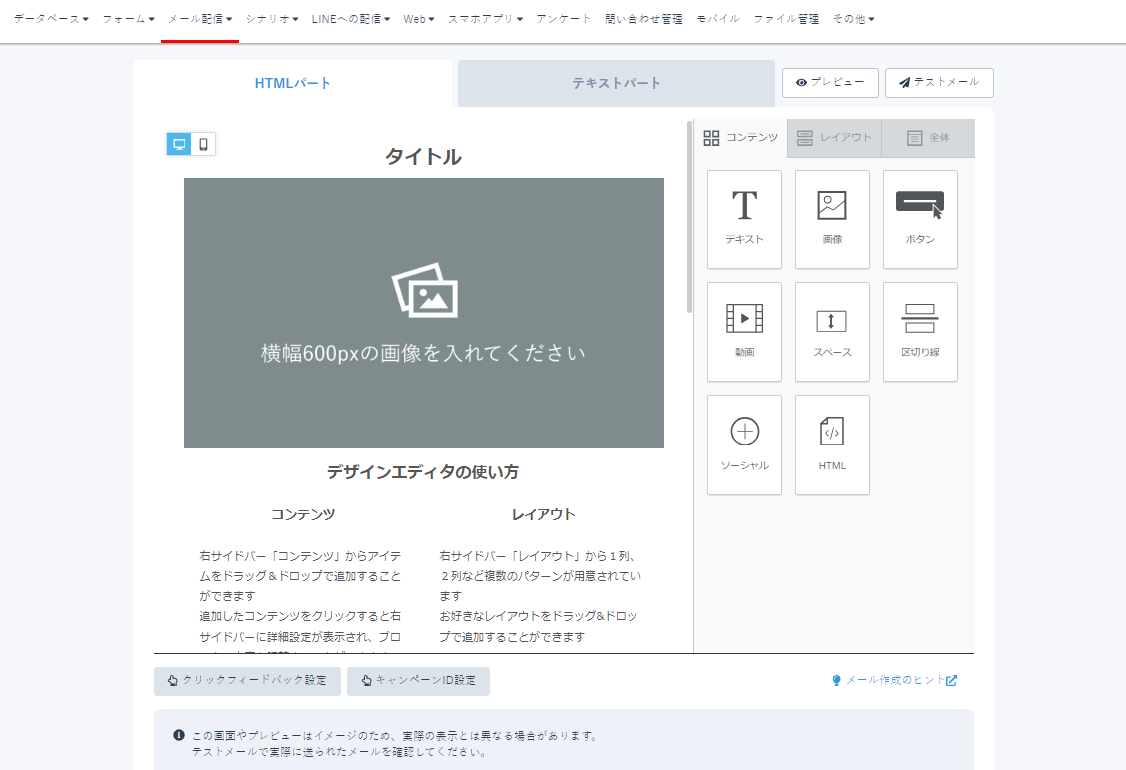Select the 画像 (image) content icon
Image resolution: width=1126 pixels, height=770 pixels.
pos(832,219)
